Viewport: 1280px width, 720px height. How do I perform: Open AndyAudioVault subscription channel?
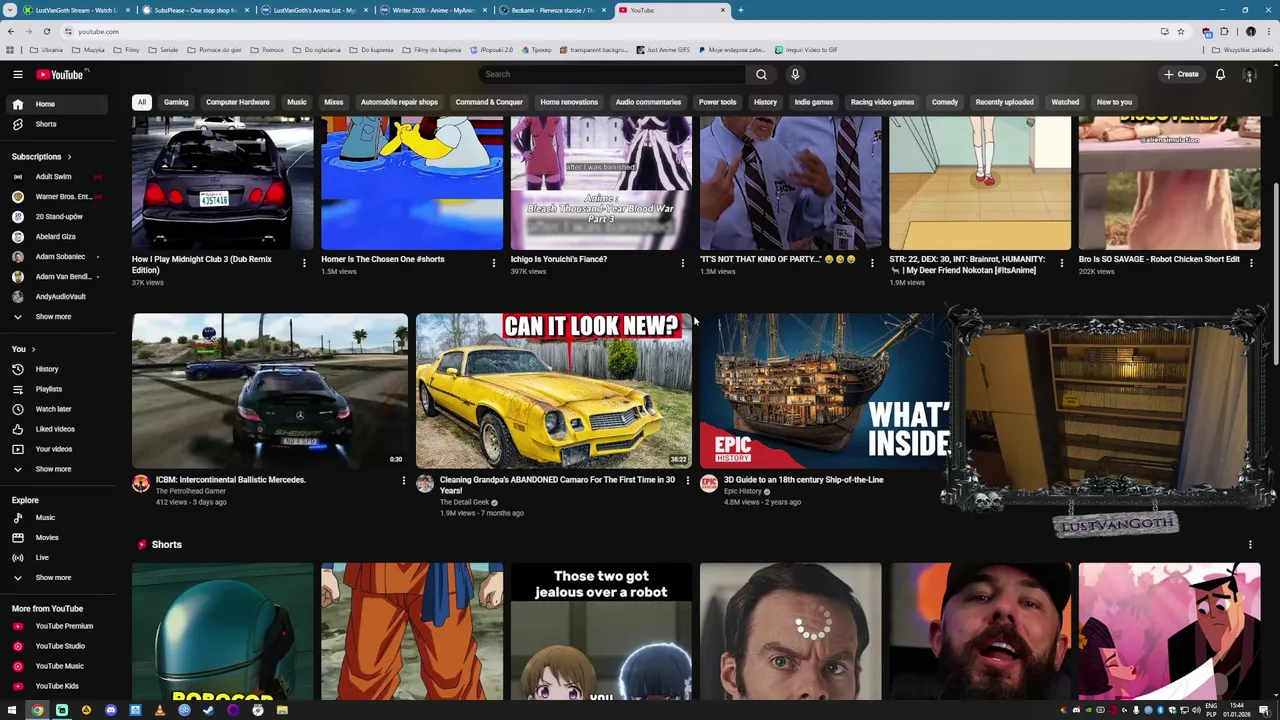[57, 297]
